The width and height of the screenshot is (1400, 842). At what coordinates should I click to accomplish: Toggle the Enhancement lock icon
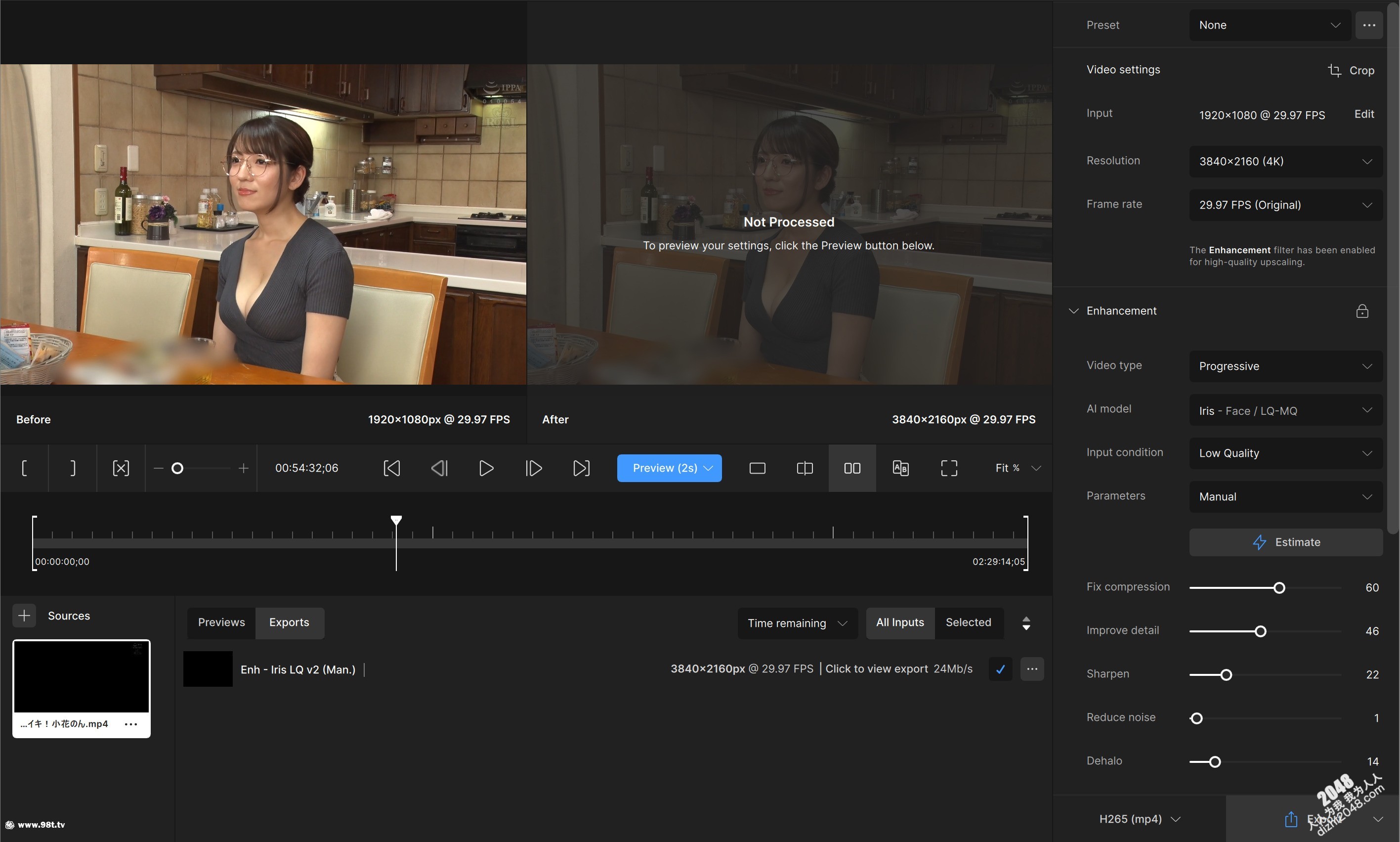pyautogui.click(x=1362, y=311)
